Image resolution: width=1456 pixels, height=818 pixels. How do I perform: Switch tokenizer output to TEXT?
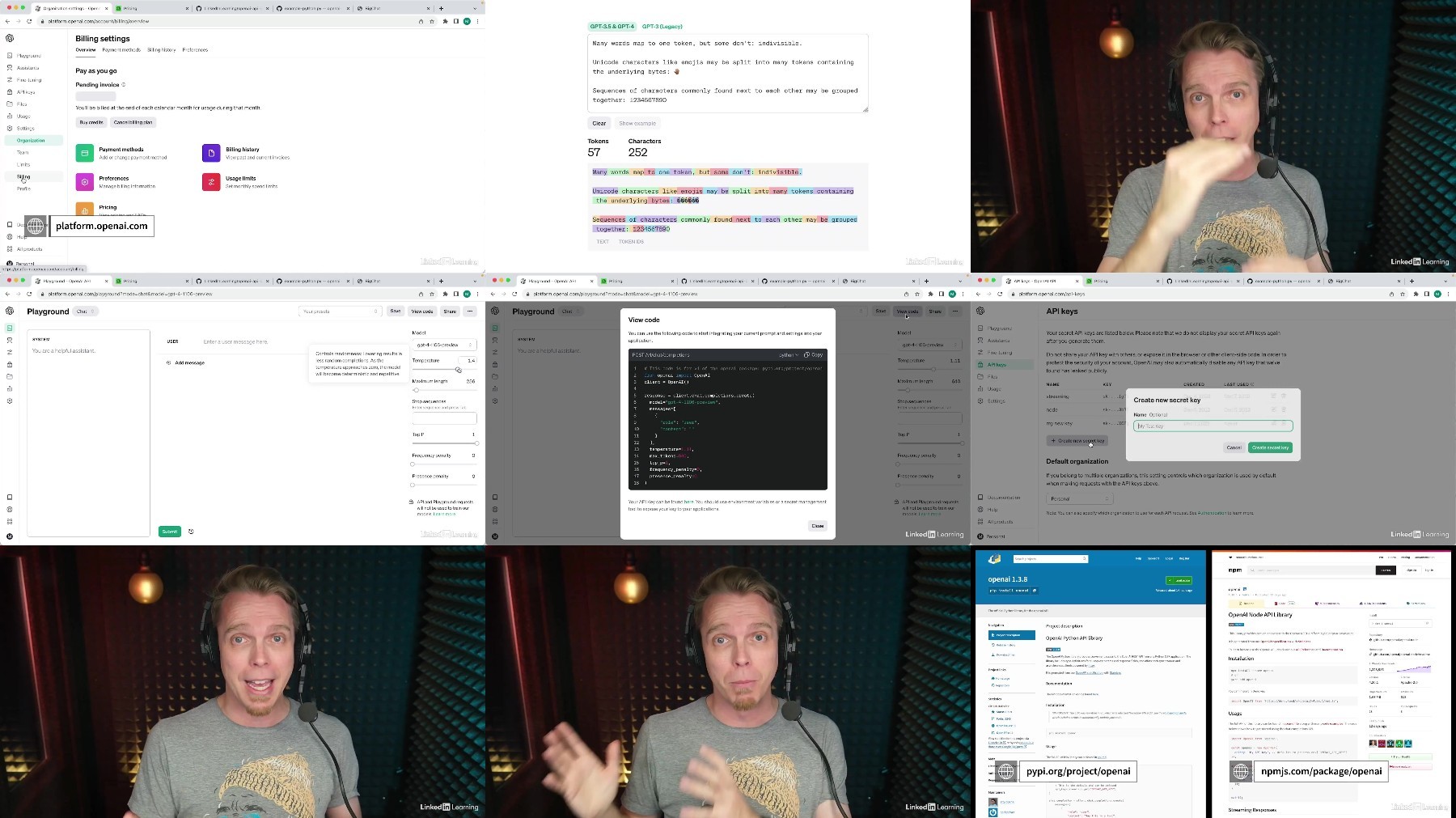click(x=603, y=241)
